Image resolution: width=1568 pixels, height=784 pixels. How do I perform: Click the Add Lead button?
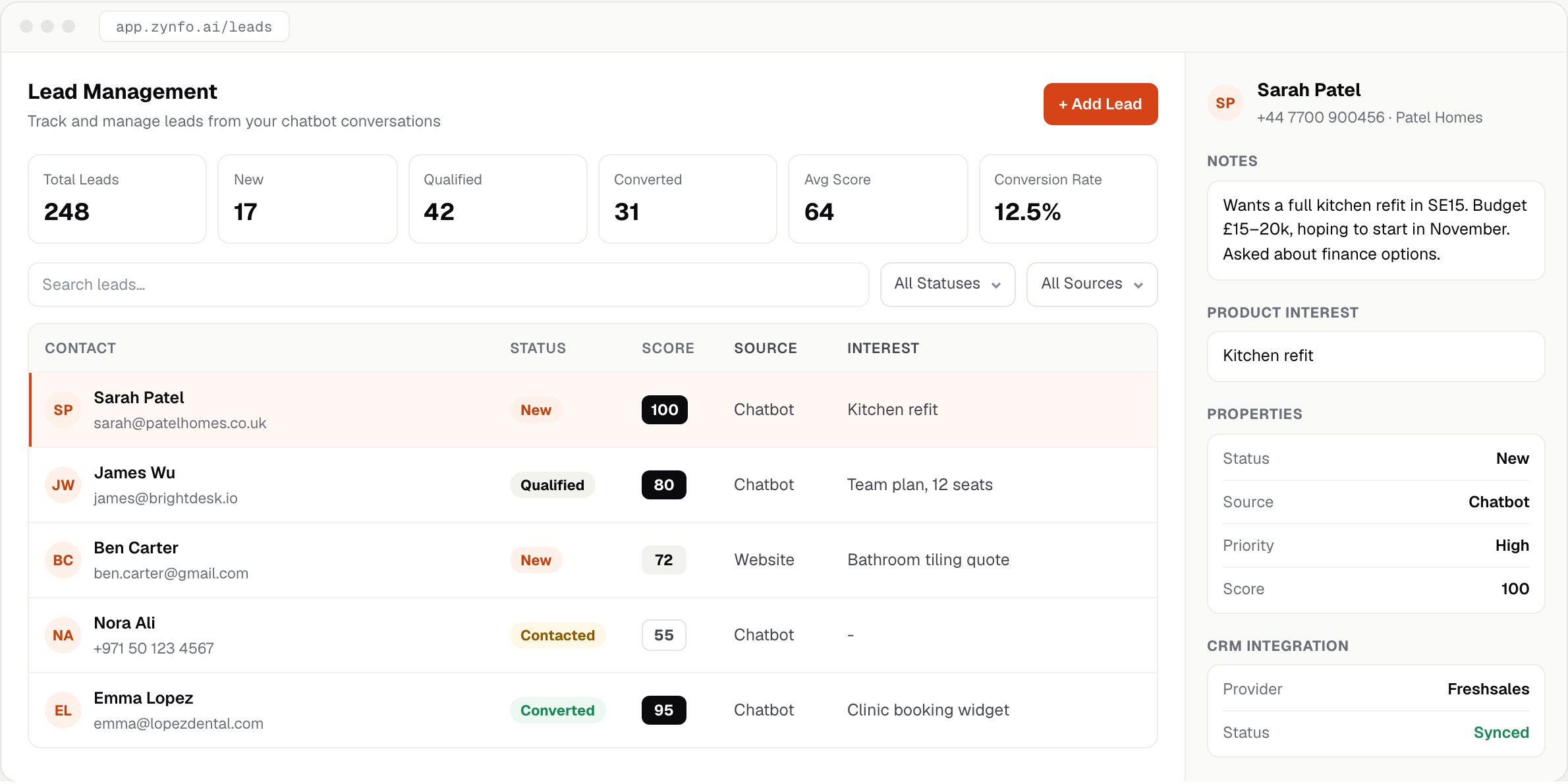click(x=1100, y=104)
